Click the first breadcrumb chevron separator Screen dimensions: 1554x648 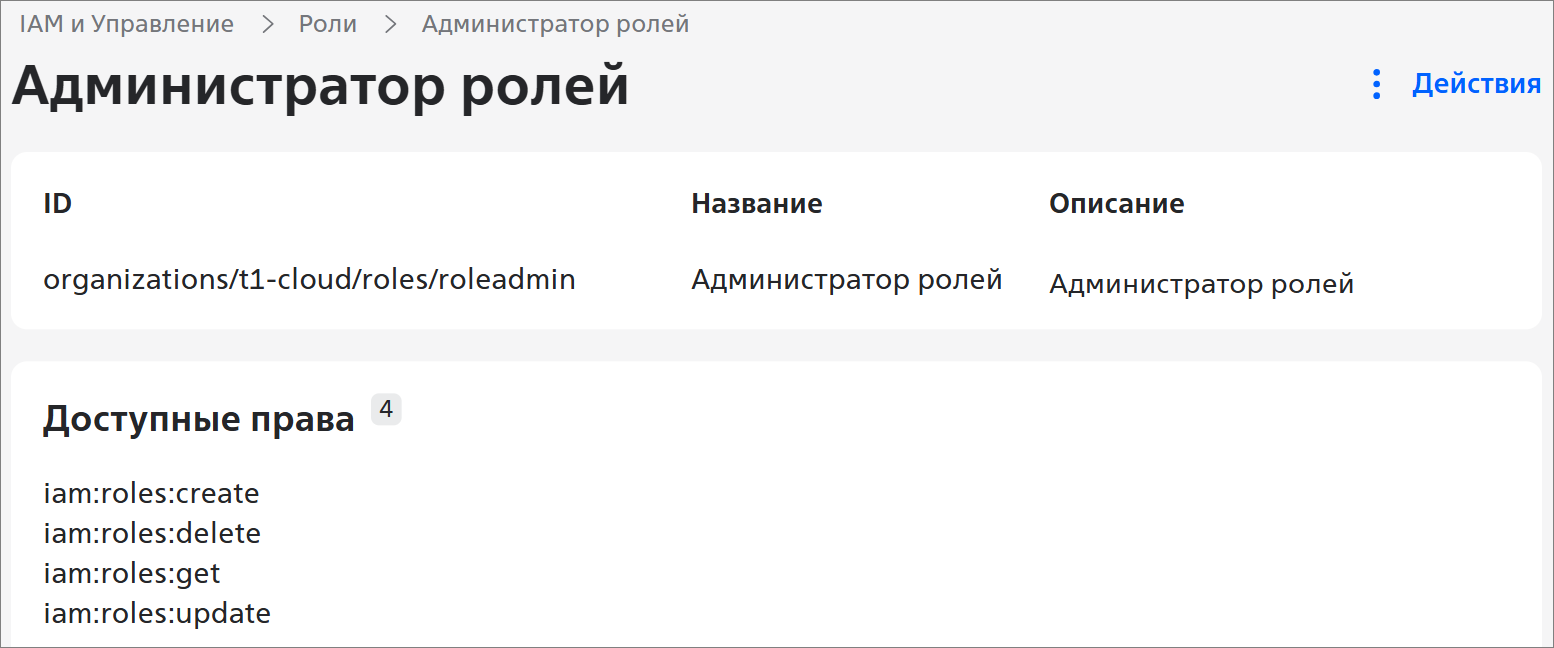tap(267, 24)
